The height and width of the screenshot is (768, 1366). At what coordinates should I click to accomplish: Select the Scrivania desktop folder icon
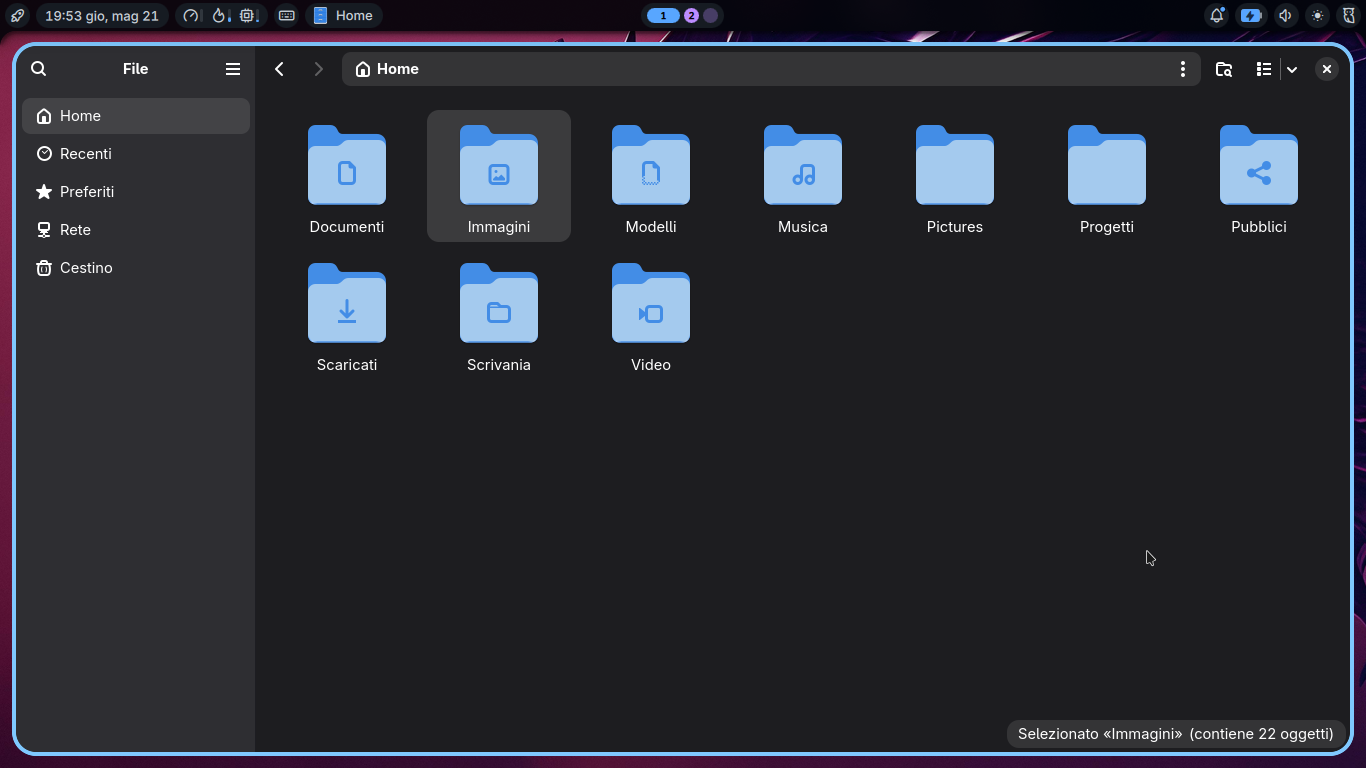[x=499, y=303]
